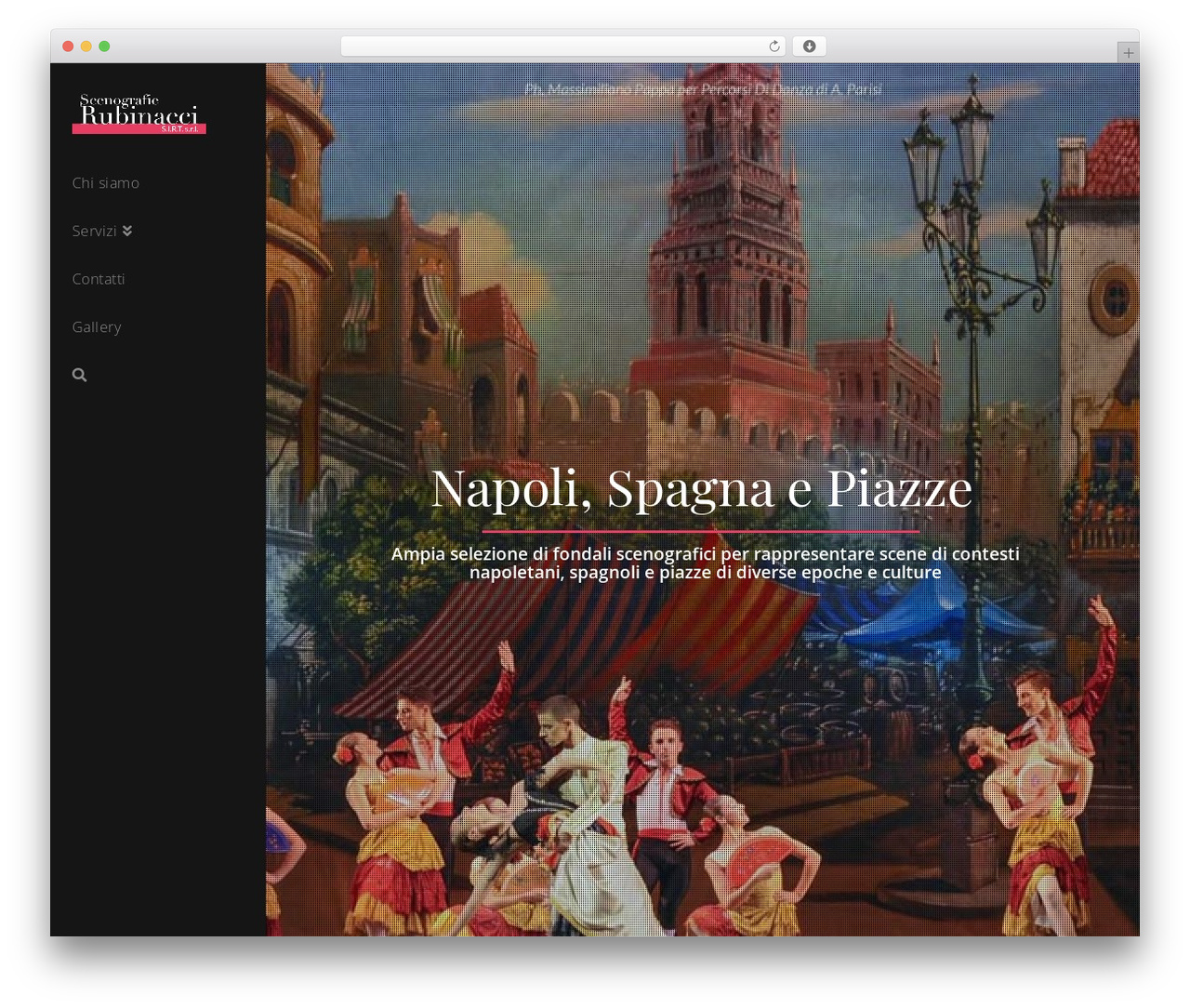1190x1008 pixels.
Task: Add a new browser tab
Action: point(1128,53)
